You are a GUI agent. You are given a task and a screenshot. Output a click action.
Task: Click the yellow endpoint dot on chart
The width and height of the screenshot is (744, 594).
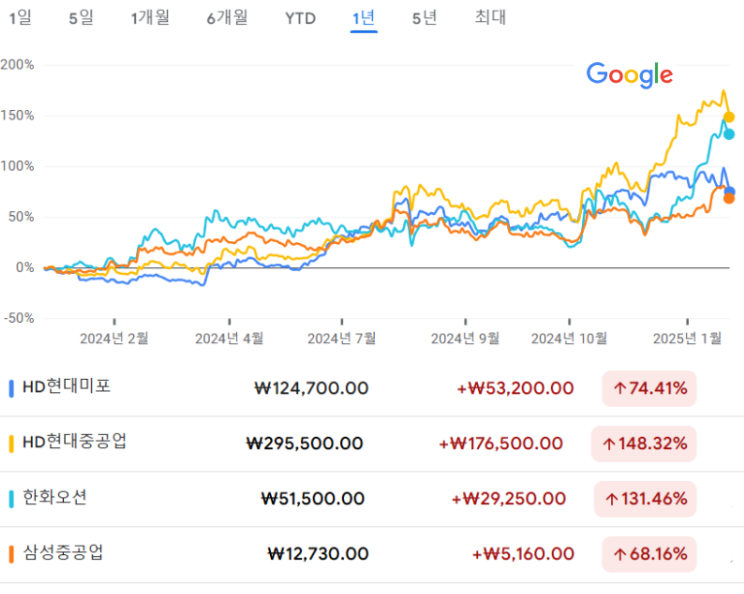pyautogui.click(x=729, y=117)
